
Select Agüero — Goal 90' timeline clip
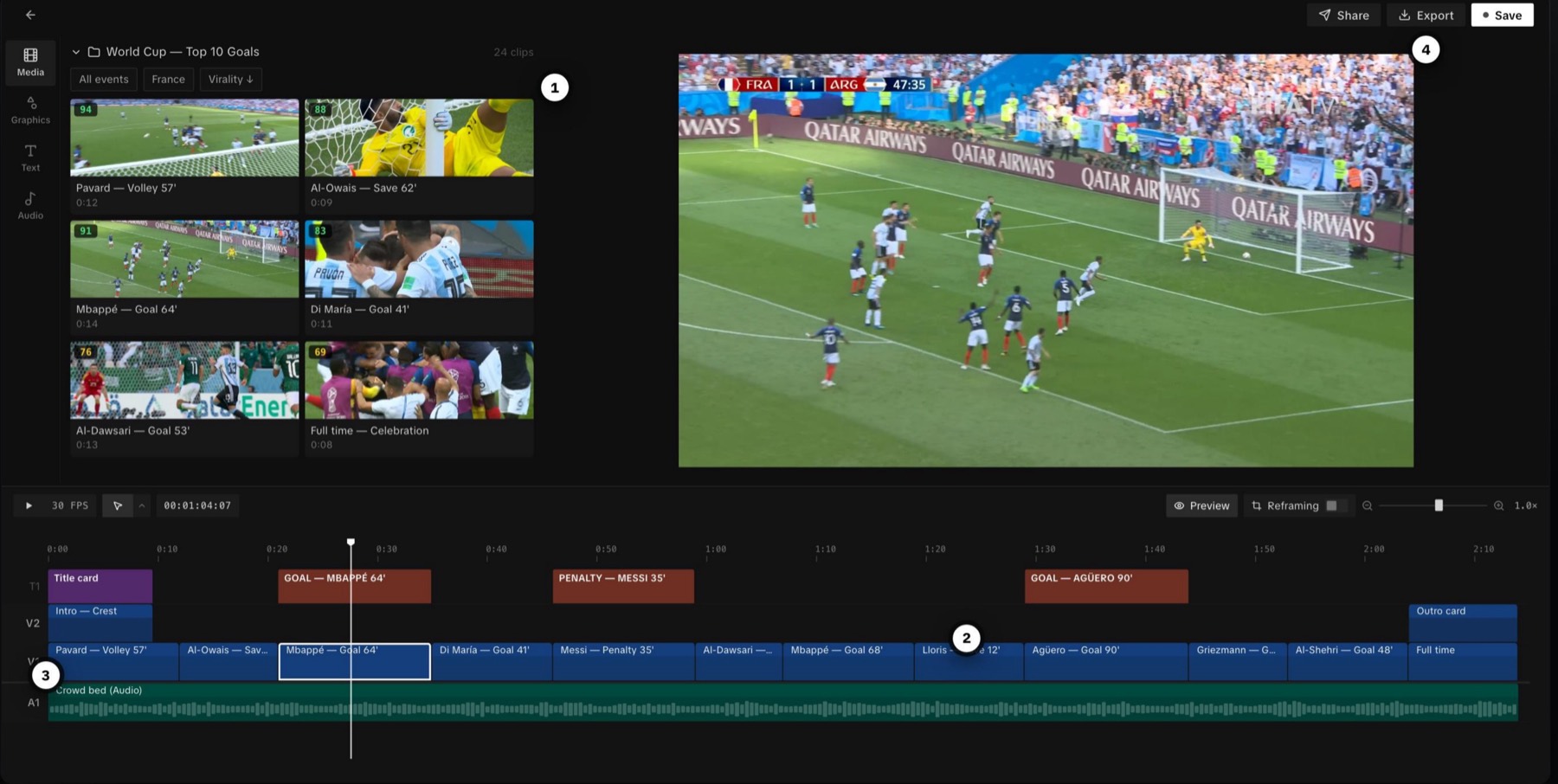1106,661
